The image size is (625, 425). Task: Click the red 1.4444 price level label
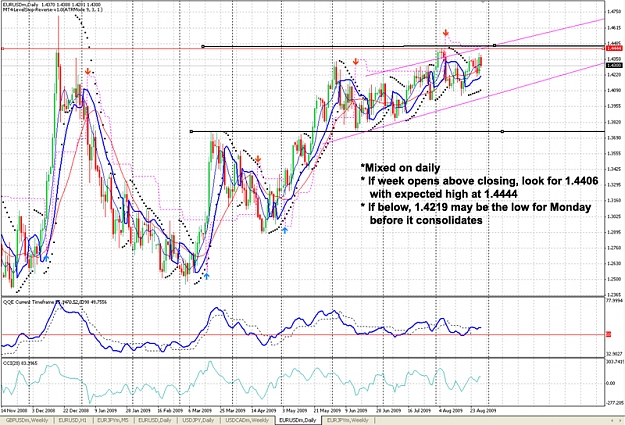614,48
